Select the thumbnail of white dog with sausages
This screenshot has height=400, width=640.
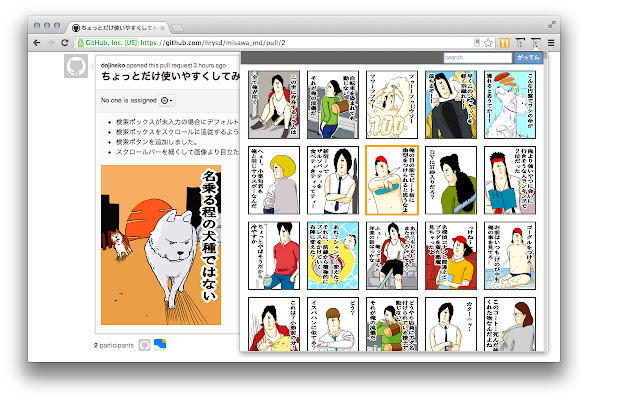pos(510,104)
